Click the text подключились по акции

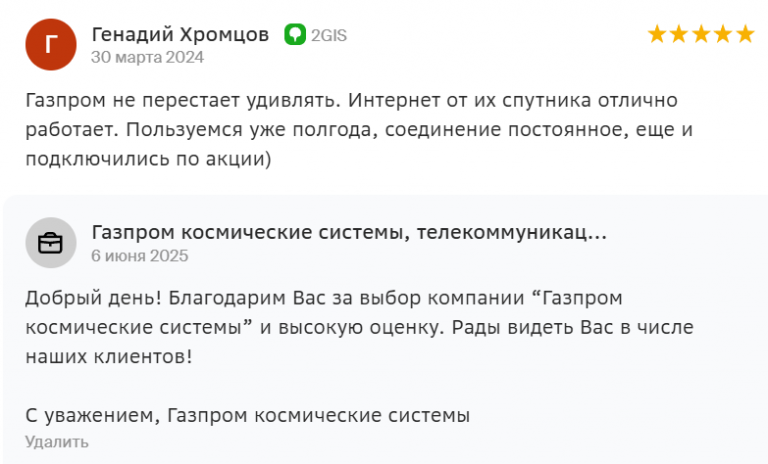point(148,159)
